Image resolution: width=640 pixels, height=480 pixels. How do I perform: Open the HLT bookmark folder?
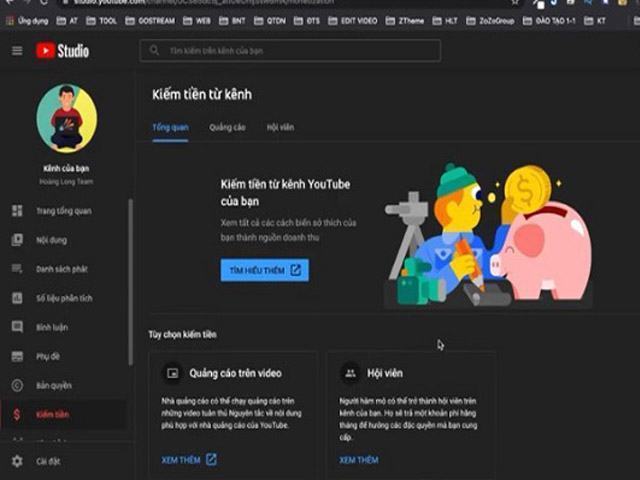click(x=445, y=20)
